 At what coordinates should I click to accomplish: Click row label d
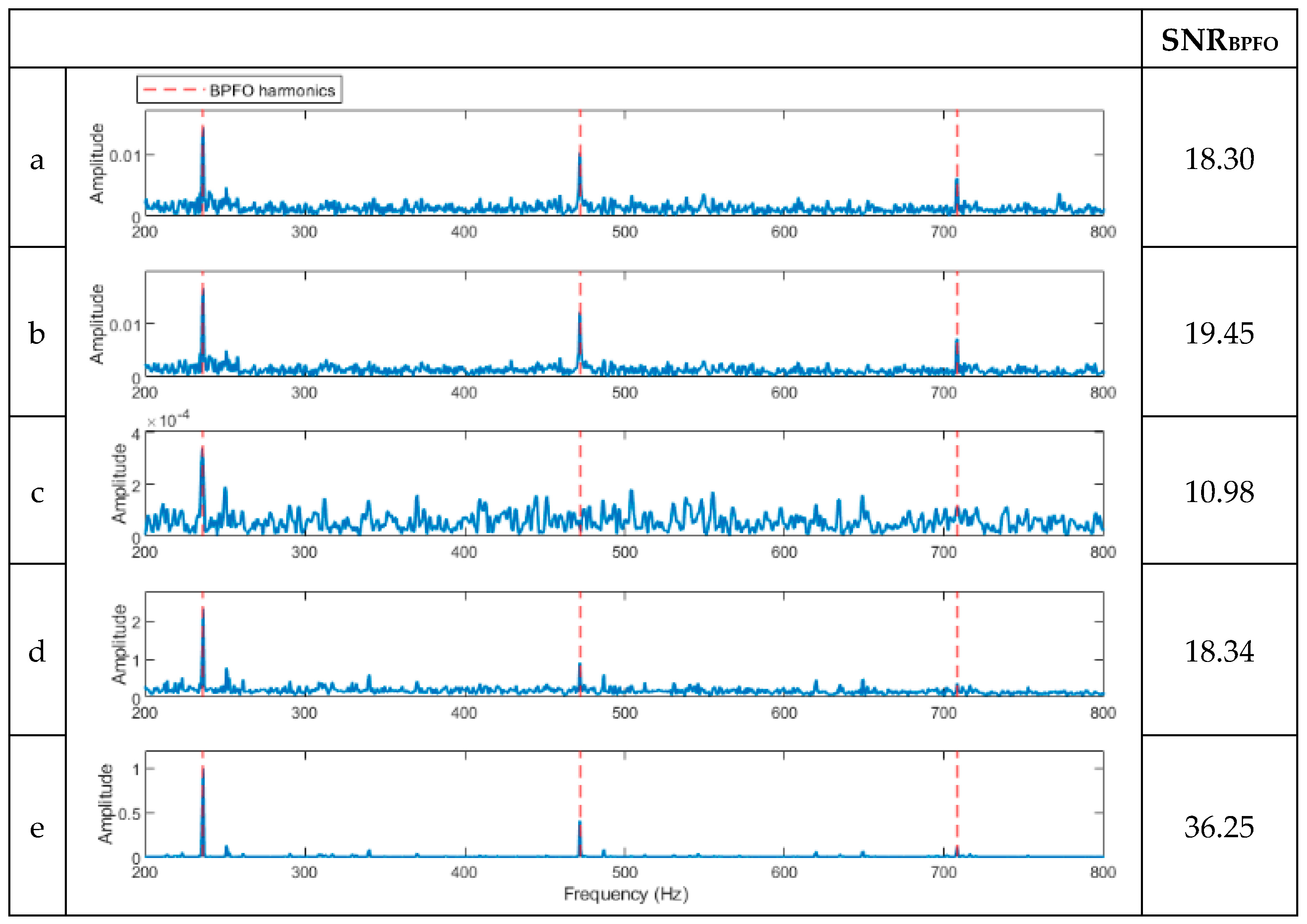pyautogui.click(x=37, y=651)
